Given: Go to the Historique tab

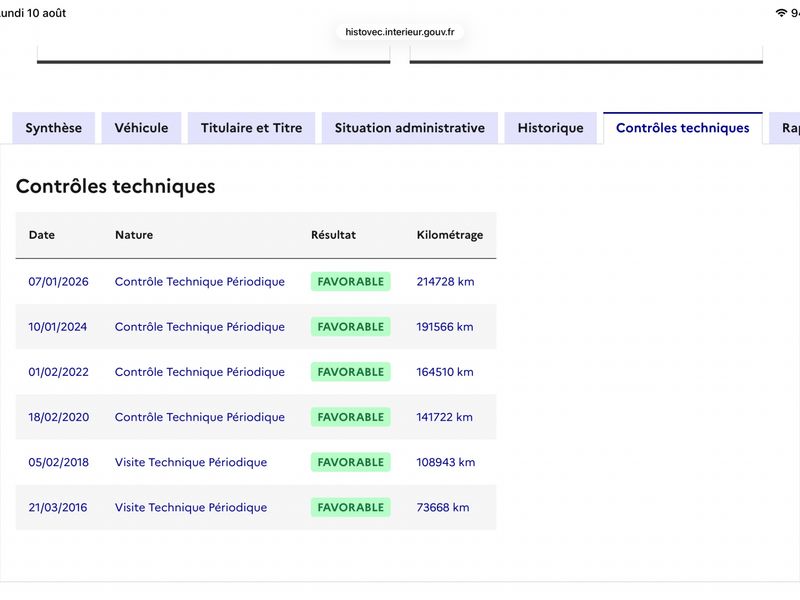Looking at the screenshot, I should [551, 128].
